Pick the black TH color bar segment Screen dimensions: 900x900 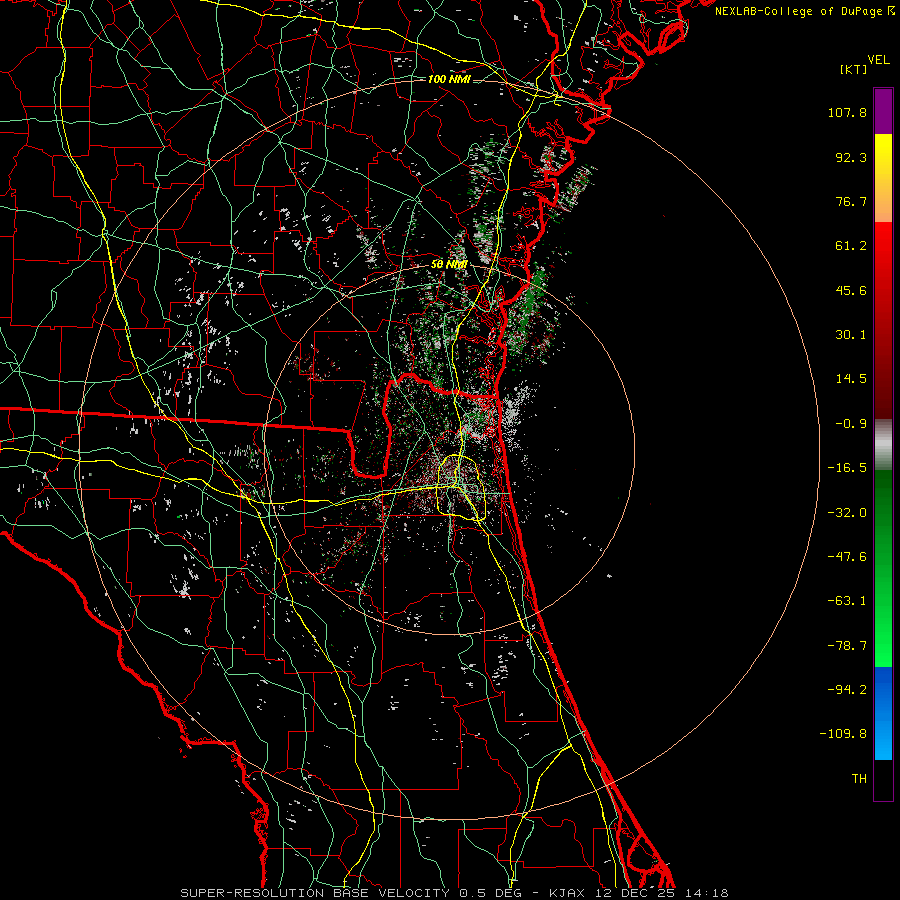click(883, 780)
